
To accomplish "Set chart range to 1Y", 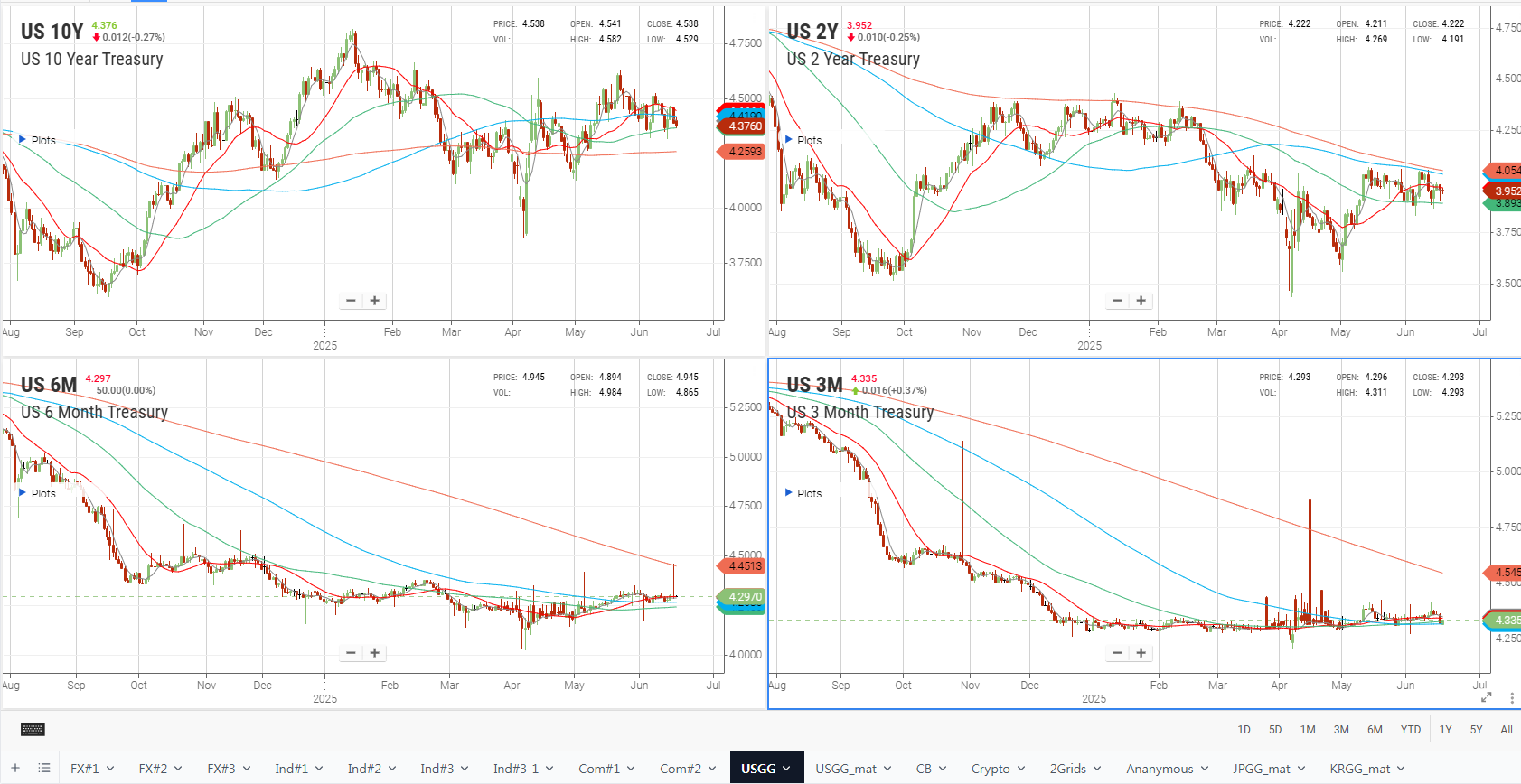I will [x=1446, y=730].
